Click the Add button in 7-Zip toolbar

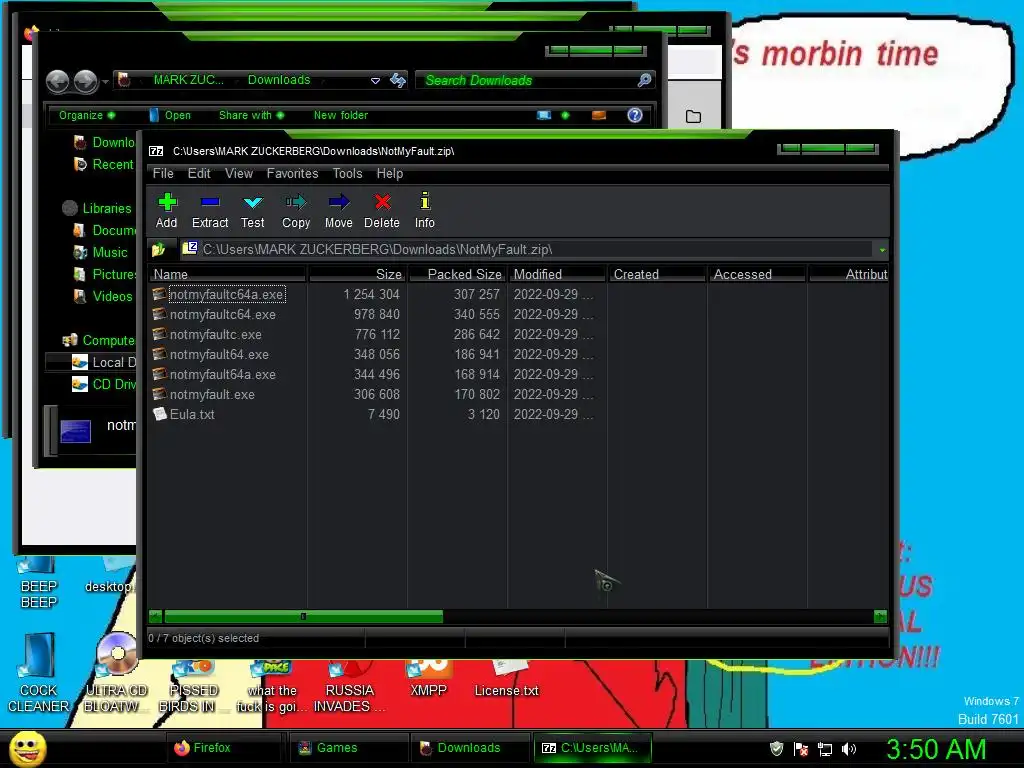(x=167, y=210)
